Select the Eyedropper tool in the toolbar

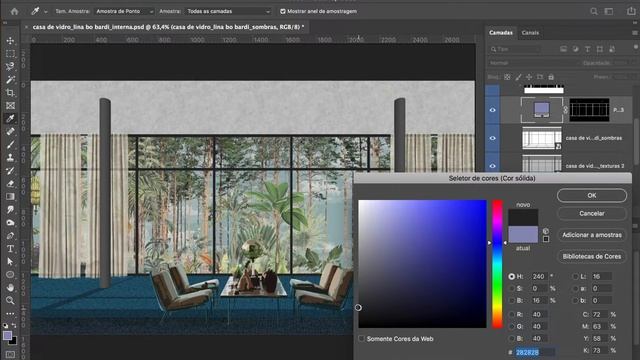pyautogui.click(x=10, y=118)
